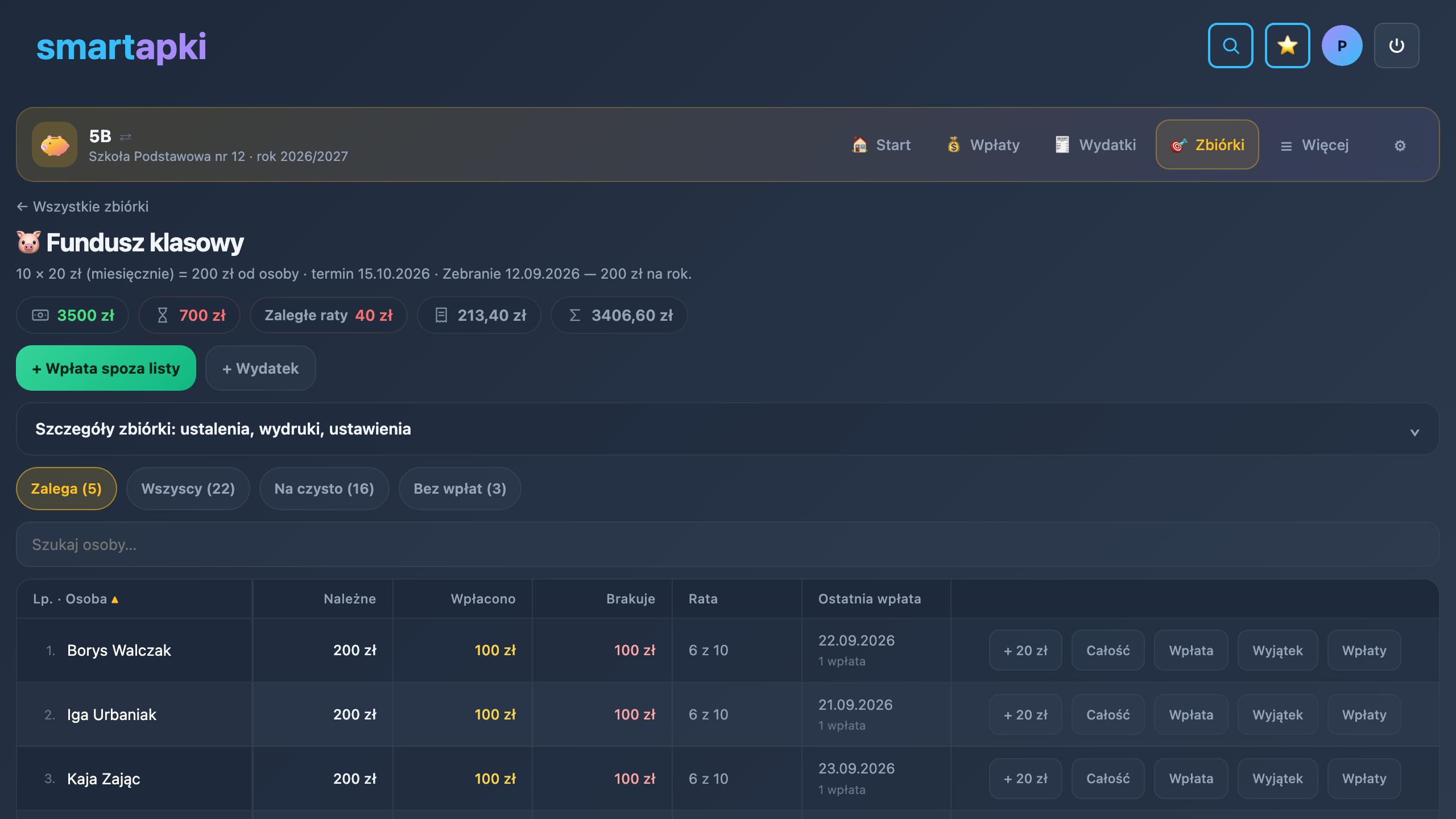The width and height of the screenshot is (1456, 819).
Task: Select the Zalega (5) filter
Action: tap(67, 489)
